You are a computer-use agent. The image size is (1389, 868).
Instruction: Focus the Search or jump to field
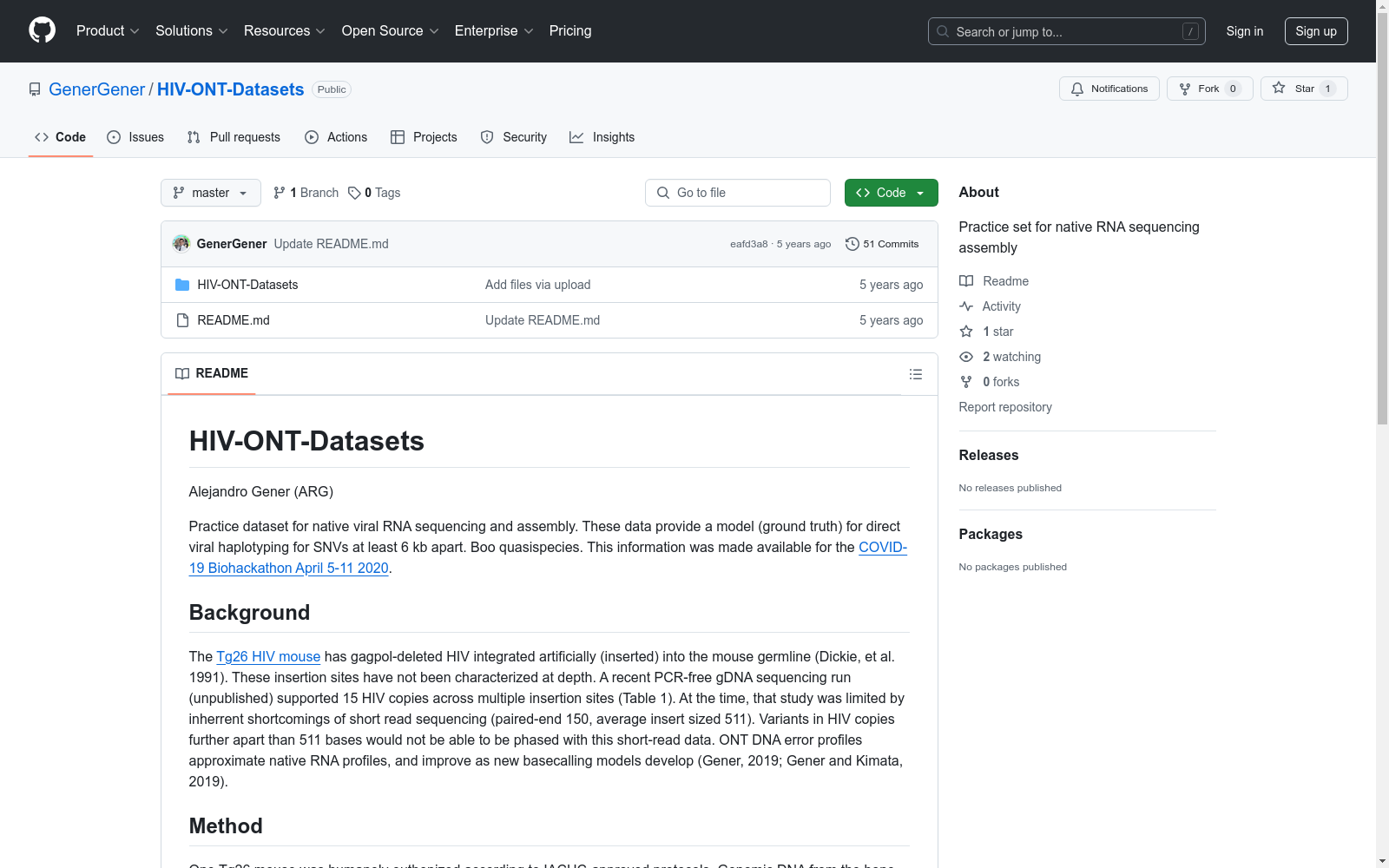click(x=1066, y=31)
